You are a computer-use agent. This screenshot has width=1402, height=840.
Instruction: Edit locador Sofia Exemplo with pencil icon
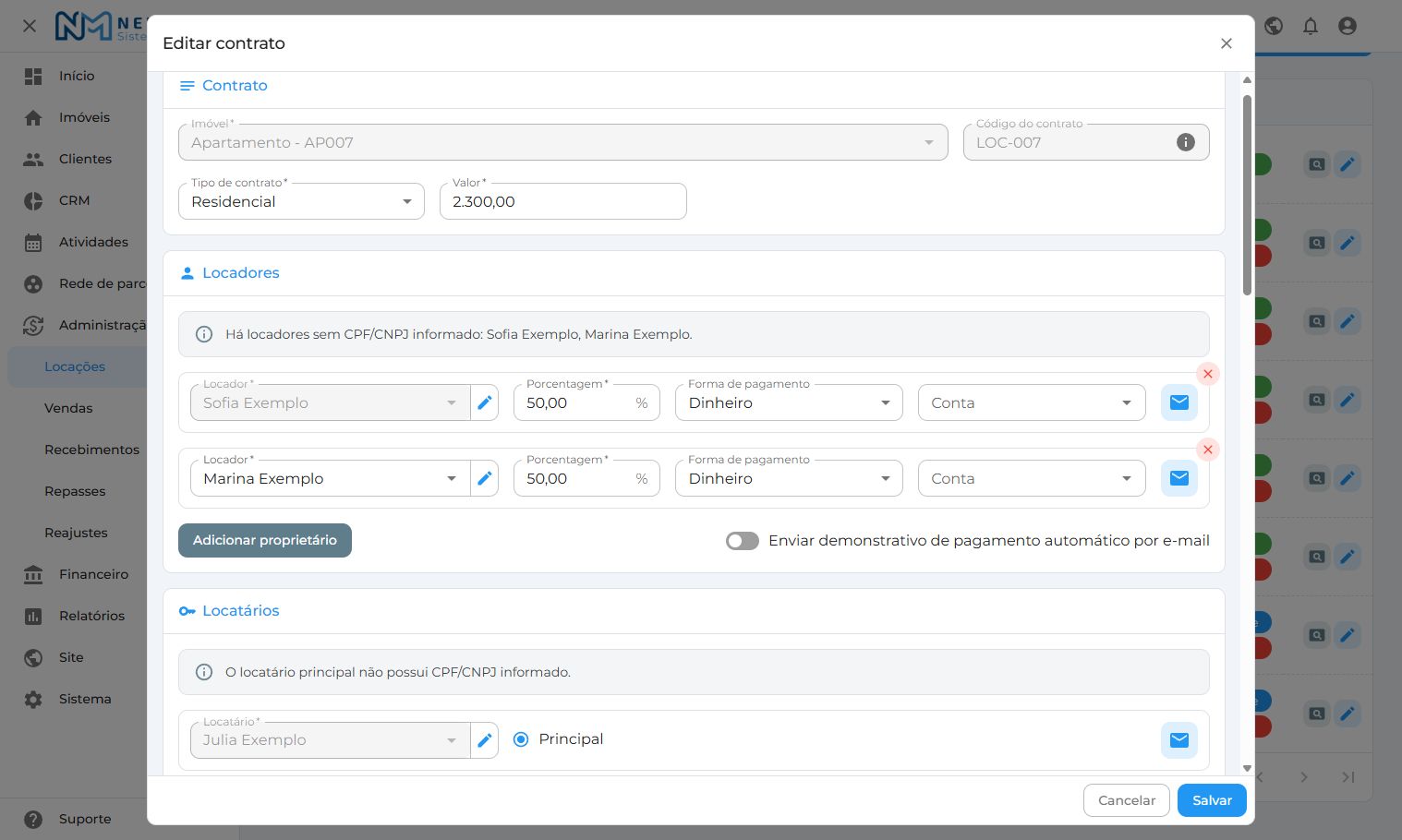[x=485, y=402]
